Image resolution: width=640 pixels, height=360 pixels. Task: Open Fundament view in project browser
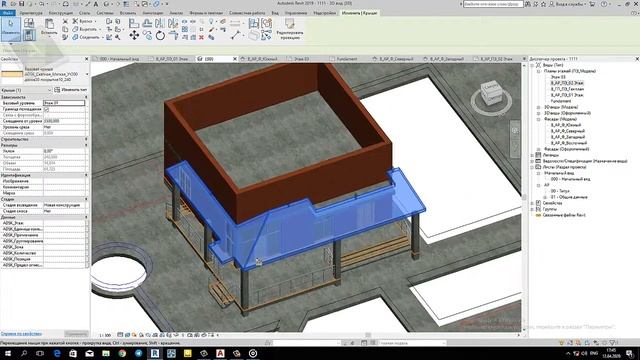point(561,101)
